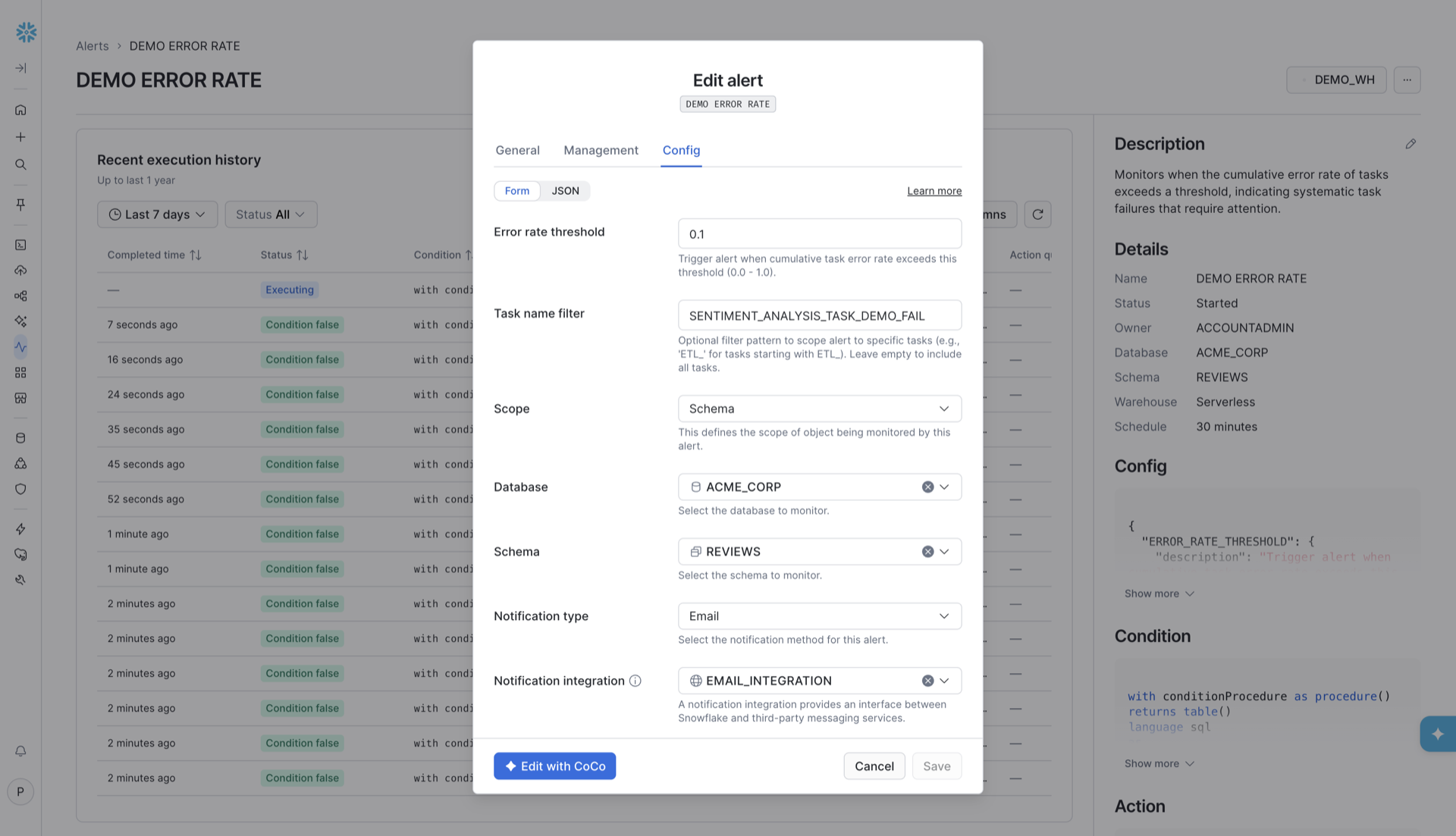The height and width of the screenshot is (836, 1456).
Task: Click the Snowflake logo icon
Action: 26,32
